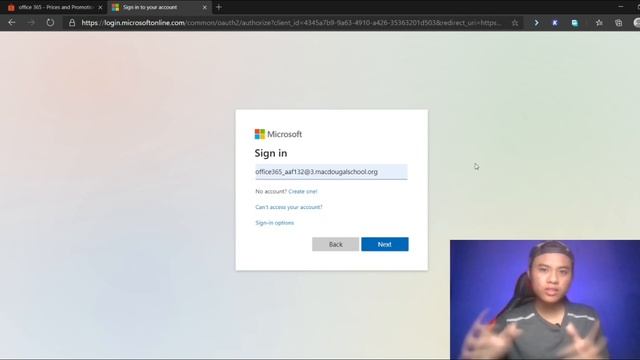The width and height of the screenshot is (640, 360).
Task: Open a new tab with the plus icon
Action: click(x=219, y=7)
